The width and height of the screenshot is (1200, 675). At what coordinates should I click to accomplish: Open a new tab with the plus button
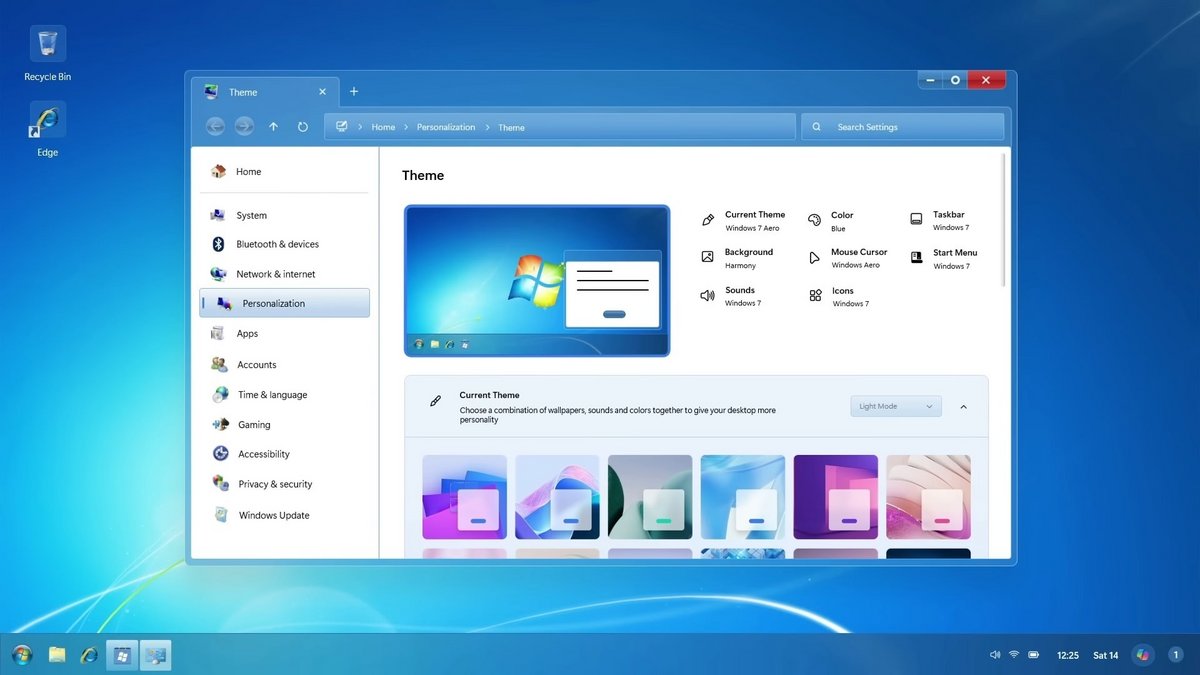click(353, 92)
